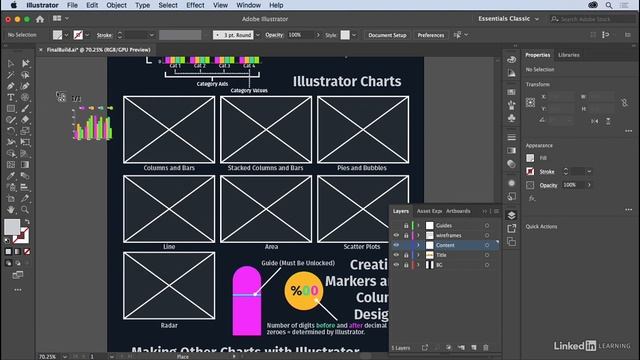Screen dimensions: 640x360
Task: Toggle constrain width and height proportions link
Action: pyautogui.click(x=624, y=102)
